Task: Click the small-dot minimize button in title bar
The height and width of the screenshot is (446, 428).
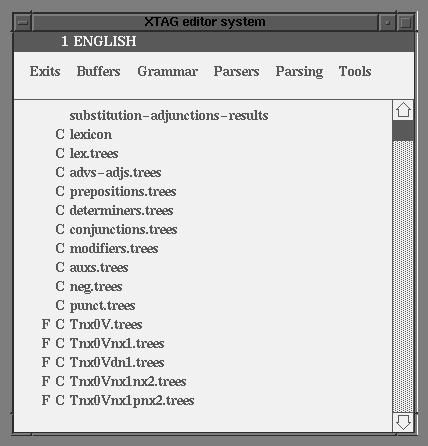Action: (x=387, y=23)
